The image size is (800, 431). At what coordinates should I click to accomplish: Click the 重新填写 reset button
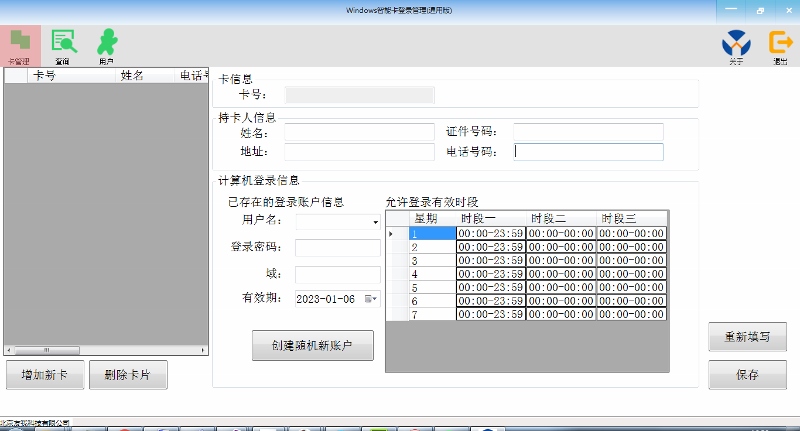(740, 337)
